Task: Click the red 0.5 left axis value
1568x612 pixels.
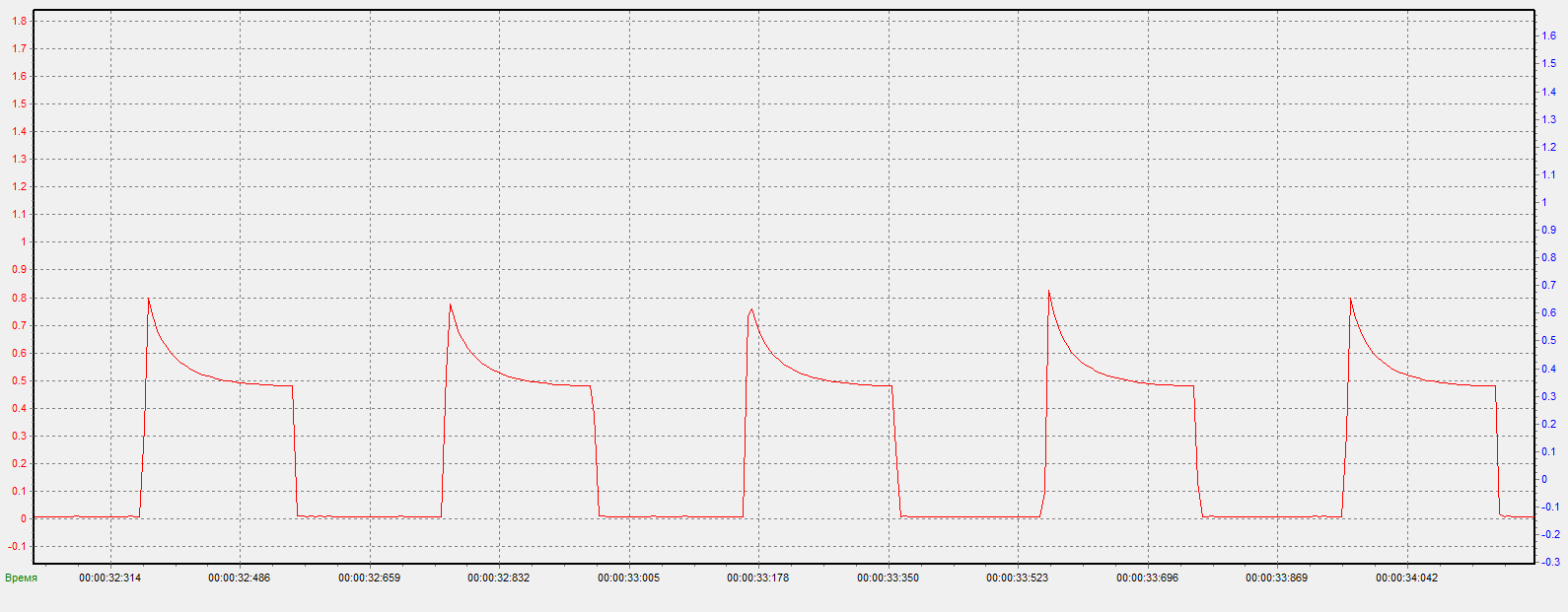Action: coord(19,380)
